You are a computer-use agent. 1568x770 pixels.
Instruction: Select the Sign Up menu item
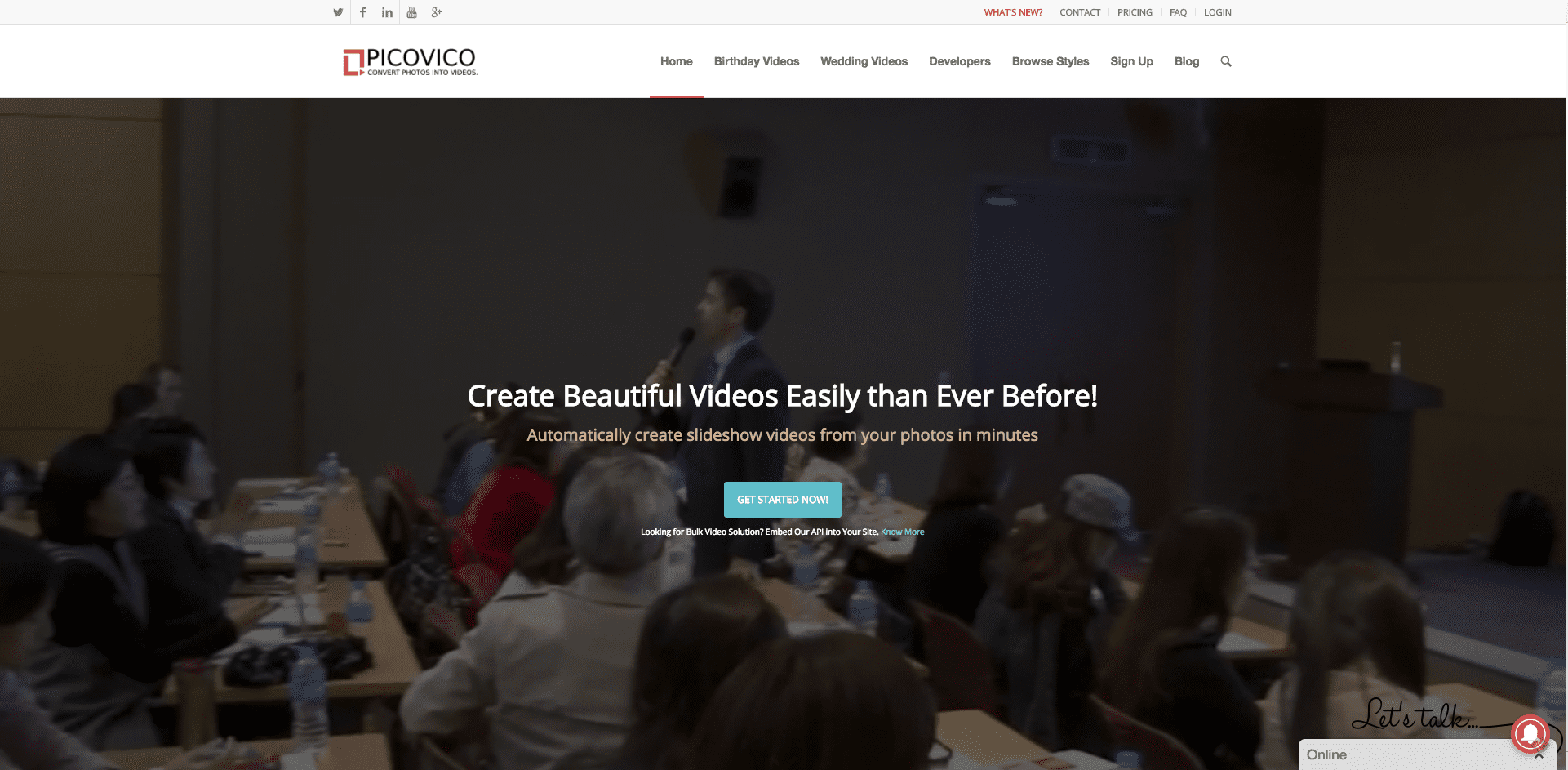[1131, 61]
